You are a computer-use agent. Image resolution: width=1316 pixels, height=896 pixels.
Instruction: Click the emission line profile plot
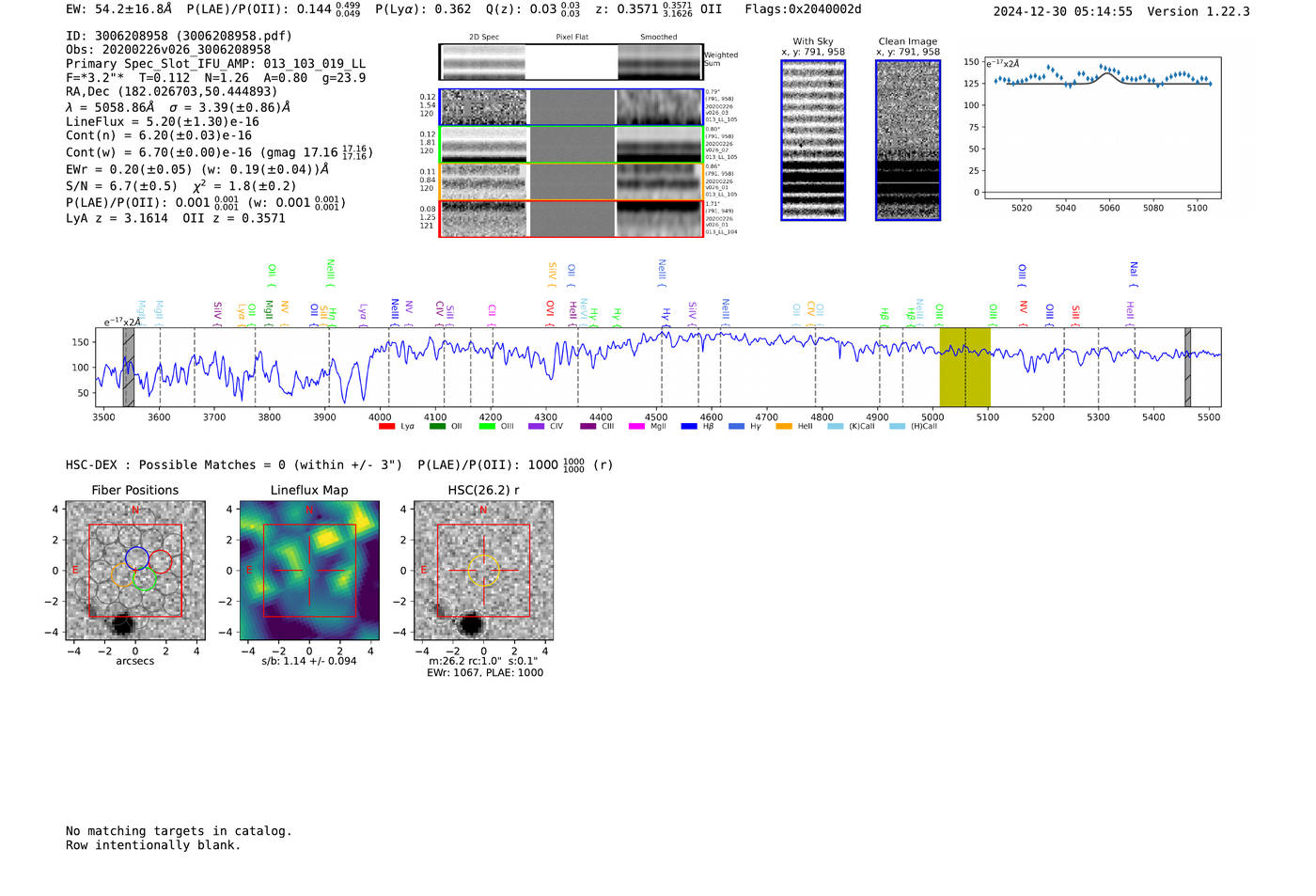pyautogui.click(x=1102, y=128)
